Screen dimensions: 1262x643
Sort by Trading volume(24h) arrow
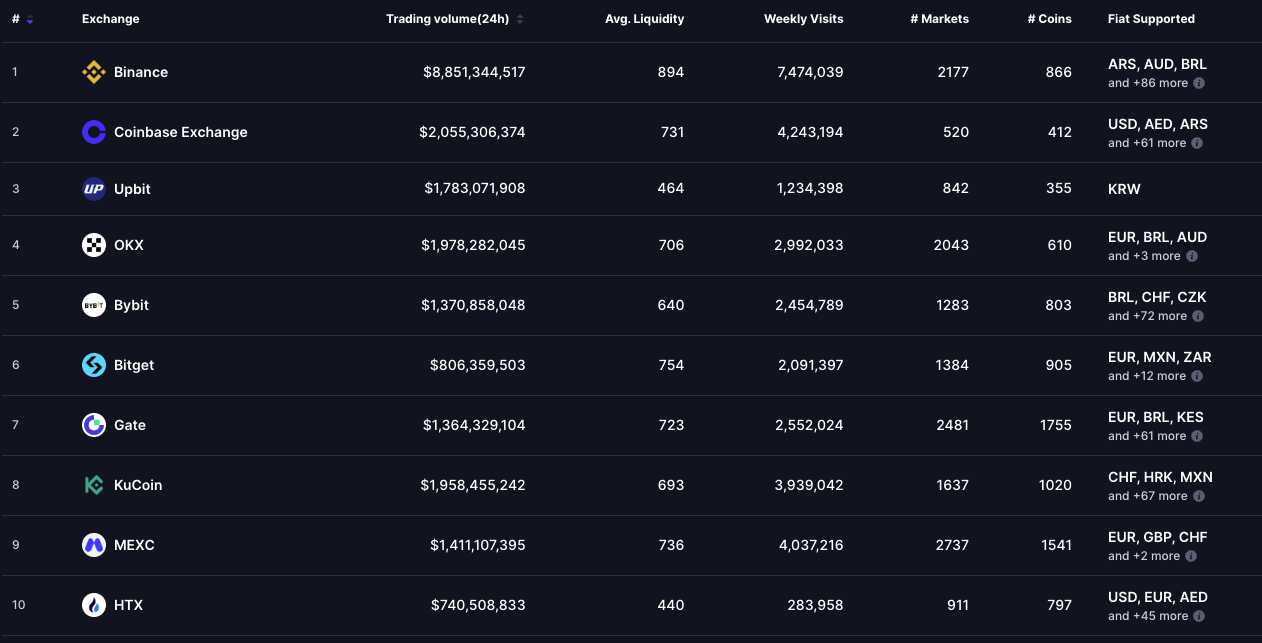tap(520, 19)
